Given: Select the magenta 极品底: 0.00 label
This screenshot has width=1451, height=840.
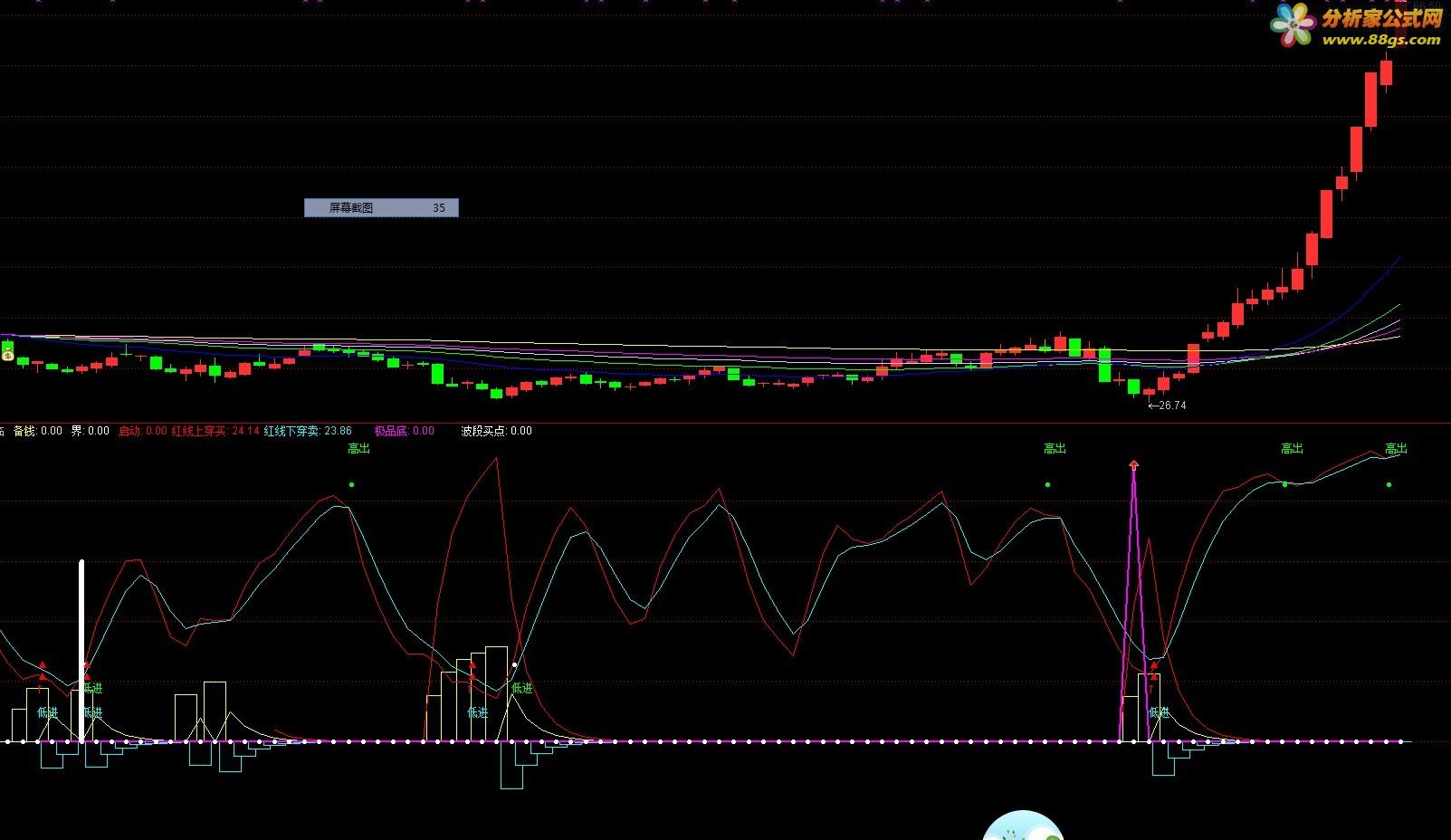Looking at the screenshot, I should [405, 431].
